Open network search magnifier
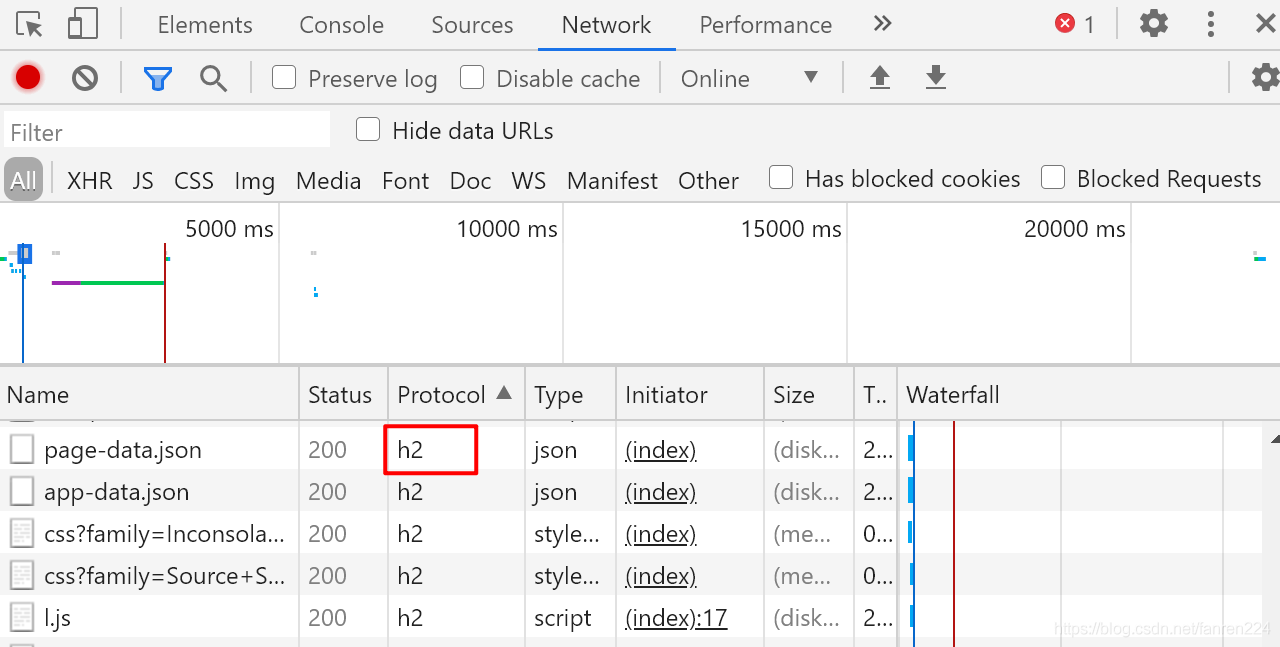The image size is (1280, 647). [213, 78]
